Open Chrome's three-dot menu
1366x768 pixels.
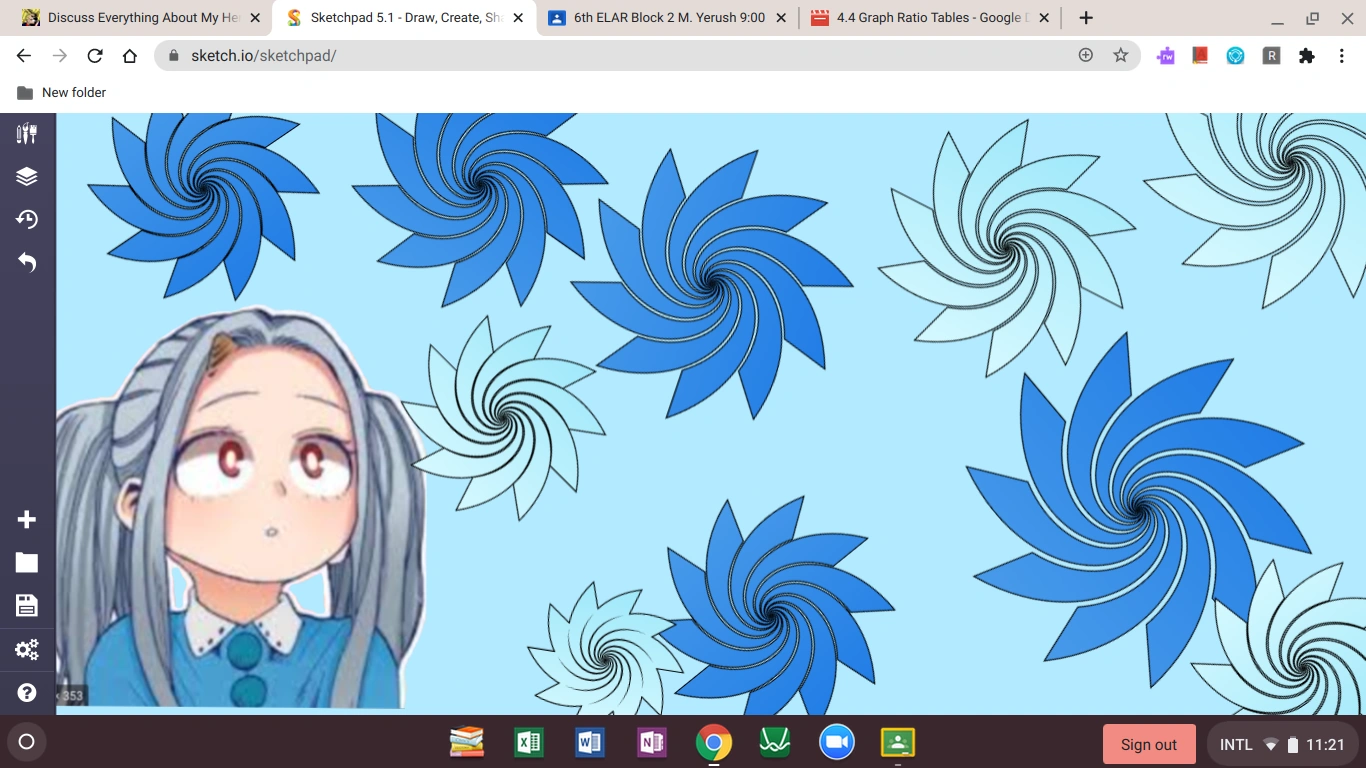[x=1342, y=55]
